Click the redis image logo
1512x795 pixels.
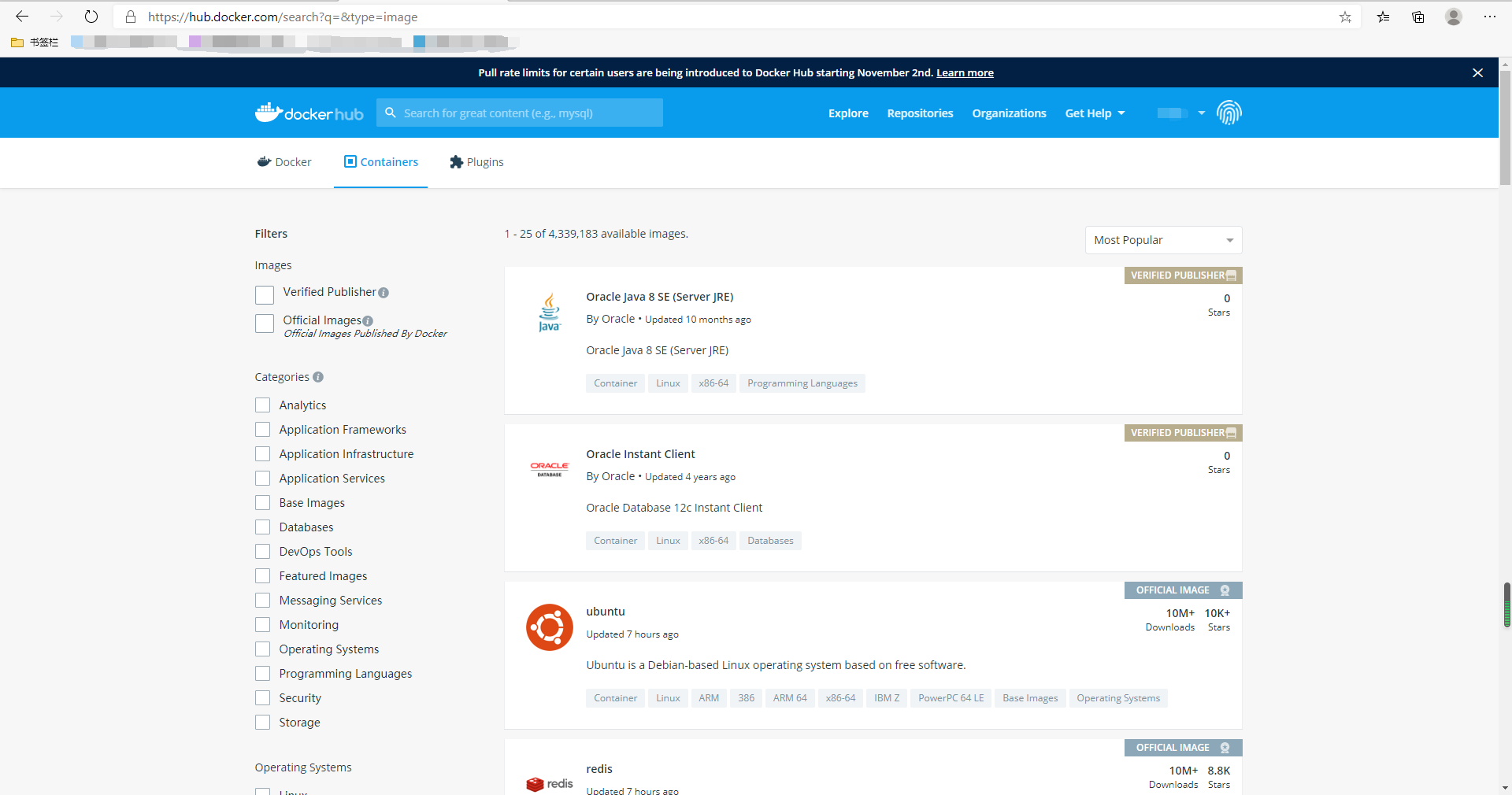(x=549, y=784)
